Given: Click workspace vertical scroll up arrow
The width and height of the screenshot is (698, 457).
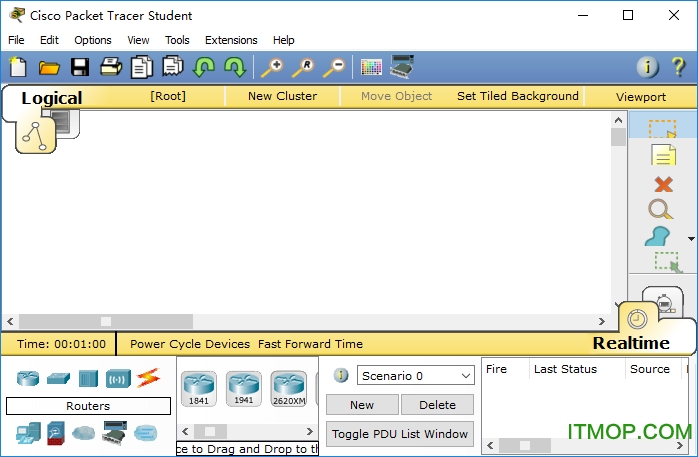Looking at the screenshot, I should point(618,120).
